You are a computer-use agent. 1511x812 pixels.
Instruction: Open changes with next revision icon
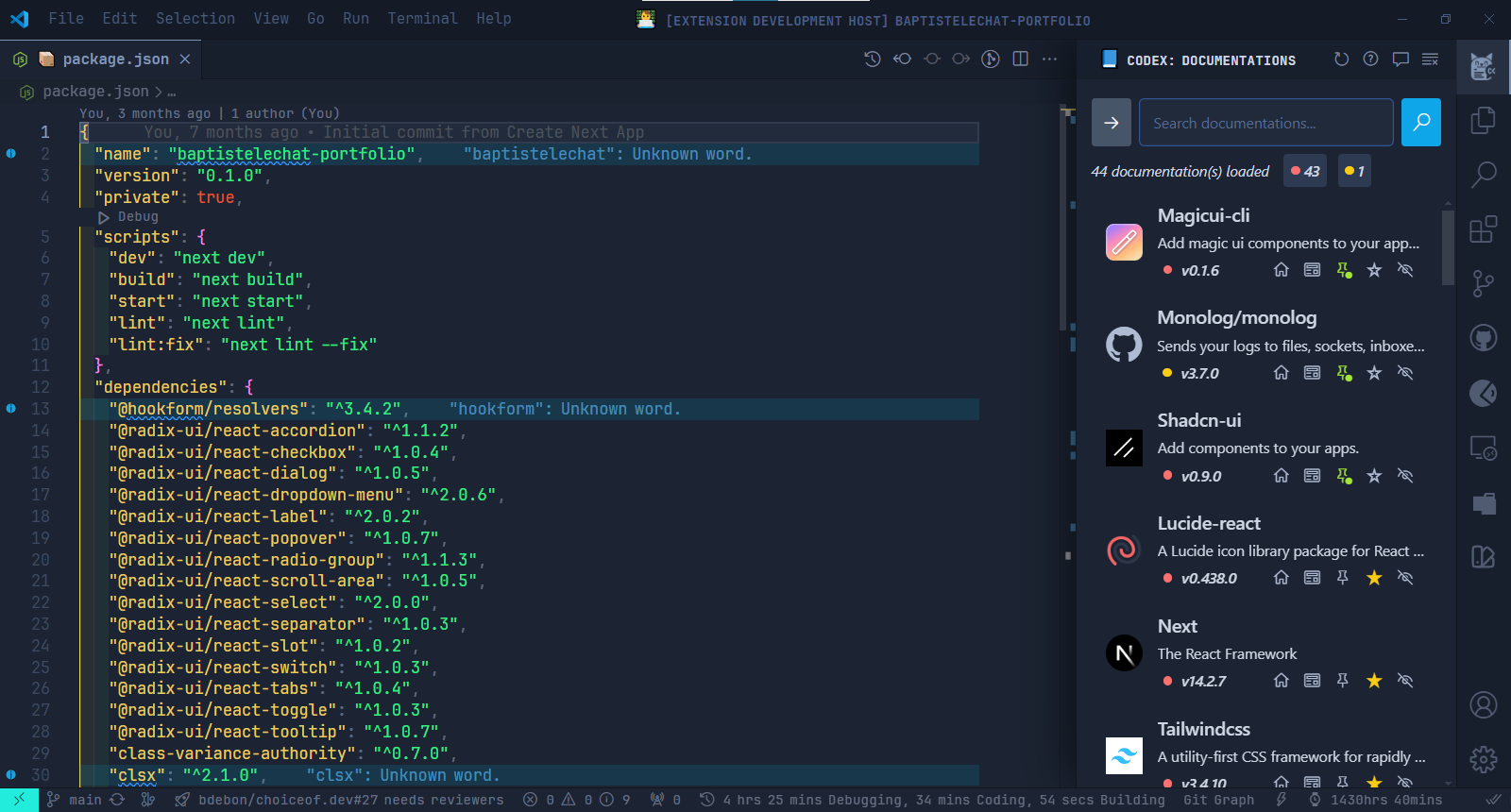coord(961,59)
